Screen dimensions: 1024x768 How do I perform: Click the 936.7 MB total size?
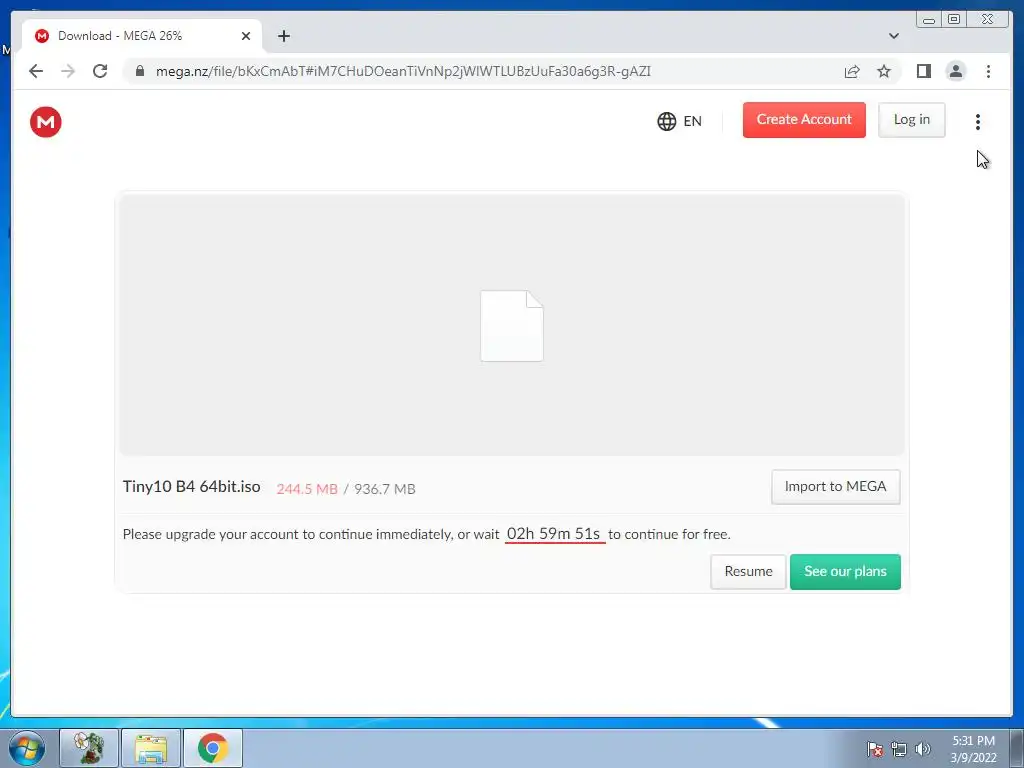(385, 489)
